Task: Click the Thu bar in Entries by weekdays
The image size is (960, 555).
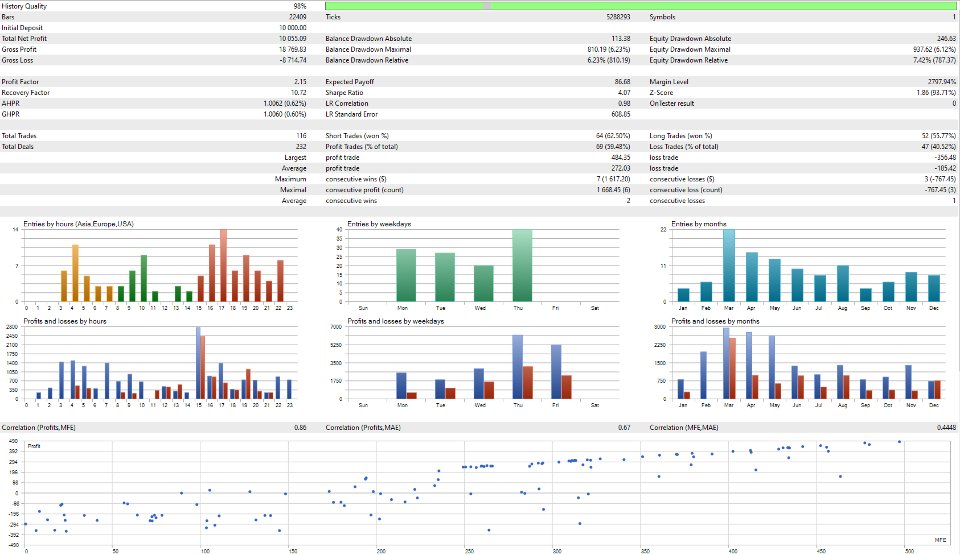Action: pos(522,266)
